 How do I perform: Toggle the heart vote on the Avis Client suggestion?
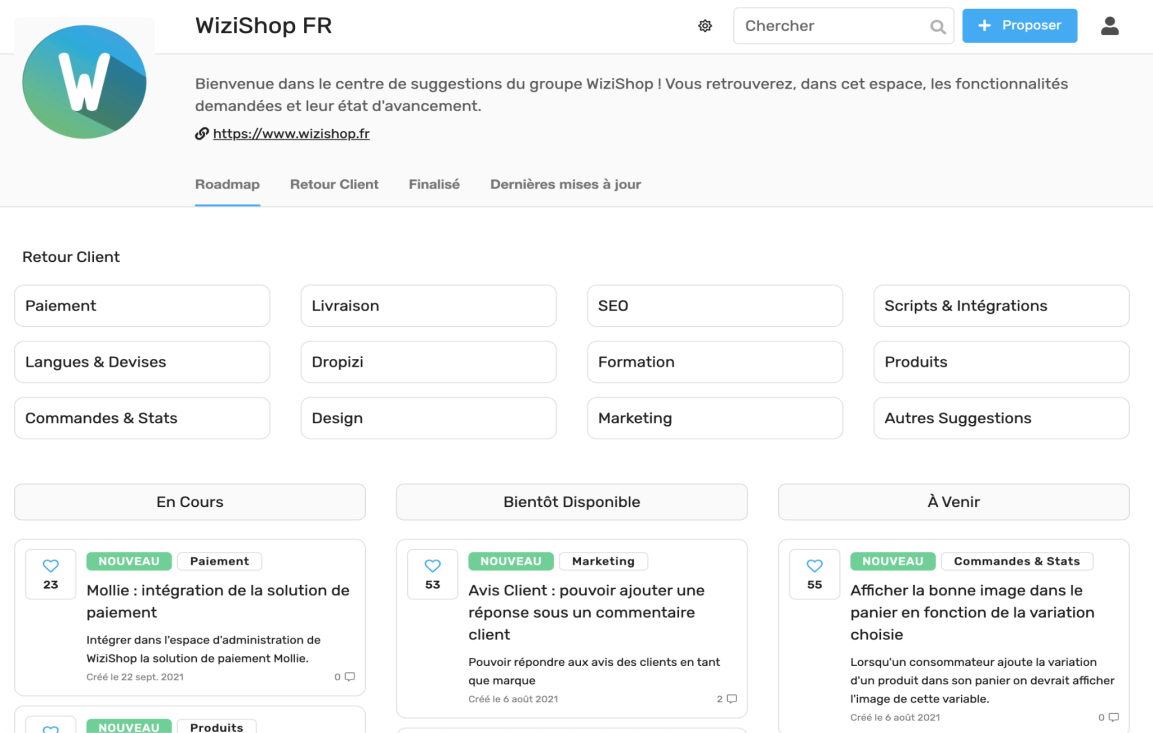click(432, 566)
